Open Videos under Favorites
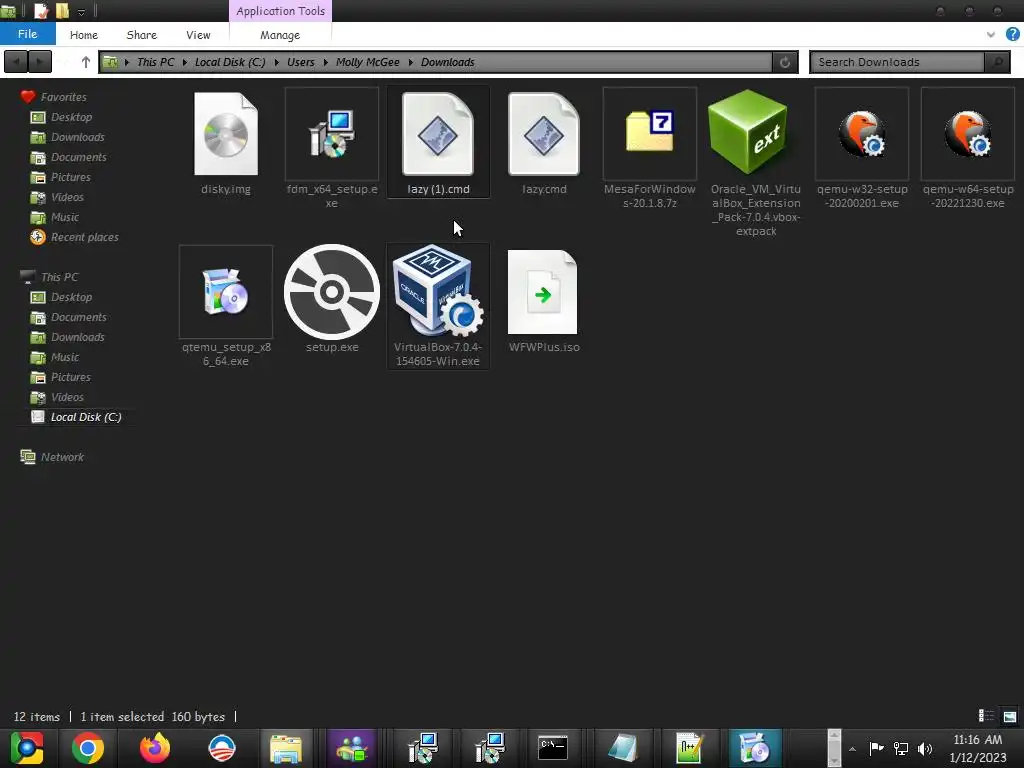Viewport: 1024px width, 768px height. (67, 197)
